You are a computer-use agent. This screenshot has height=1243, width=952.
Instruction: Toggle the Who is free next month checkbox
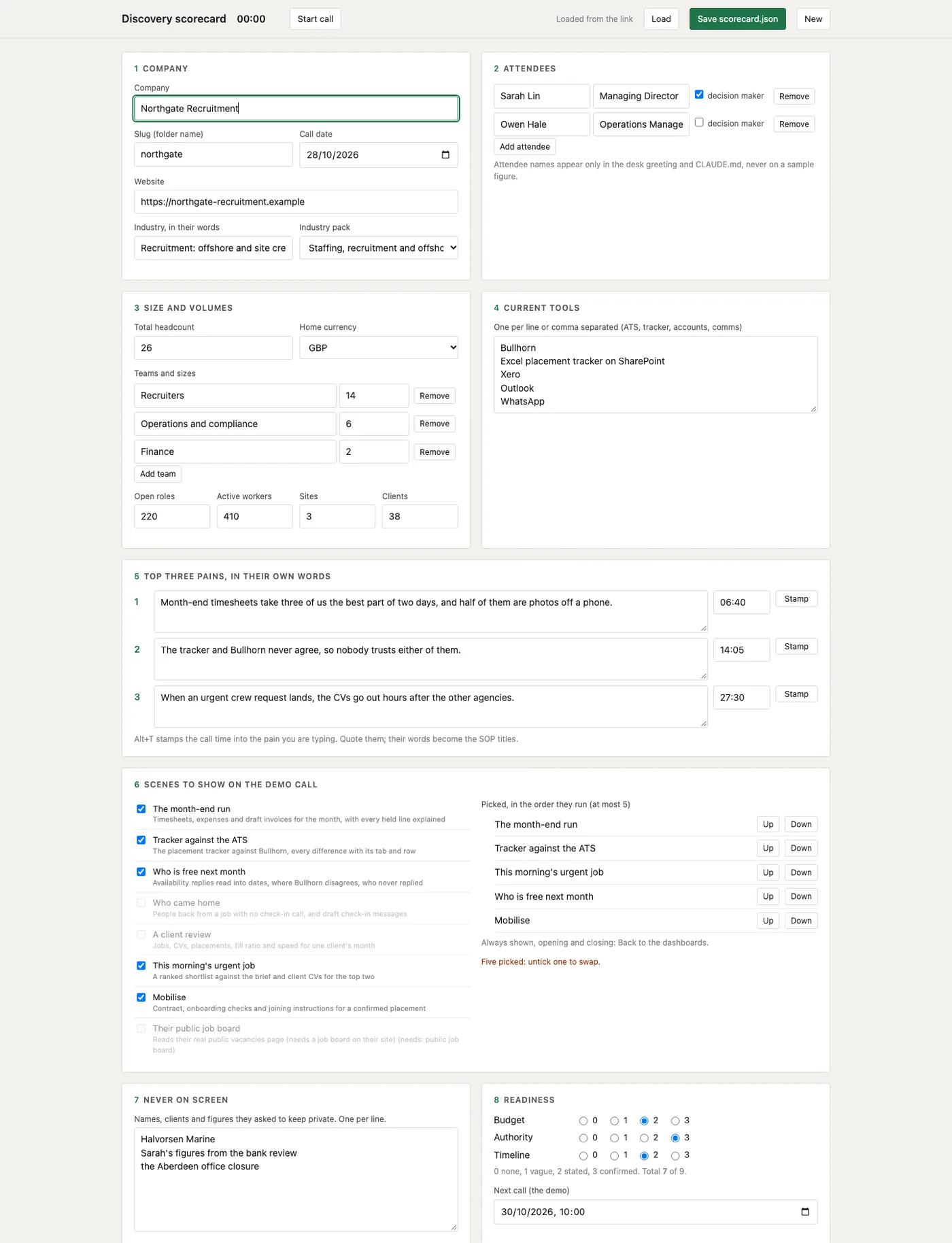(141, 872)
